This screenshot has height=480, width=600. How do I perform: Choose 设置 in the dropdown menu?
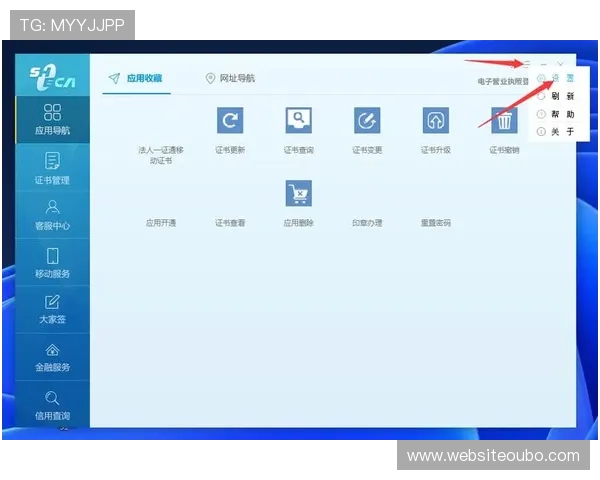(x=556, y=78)
